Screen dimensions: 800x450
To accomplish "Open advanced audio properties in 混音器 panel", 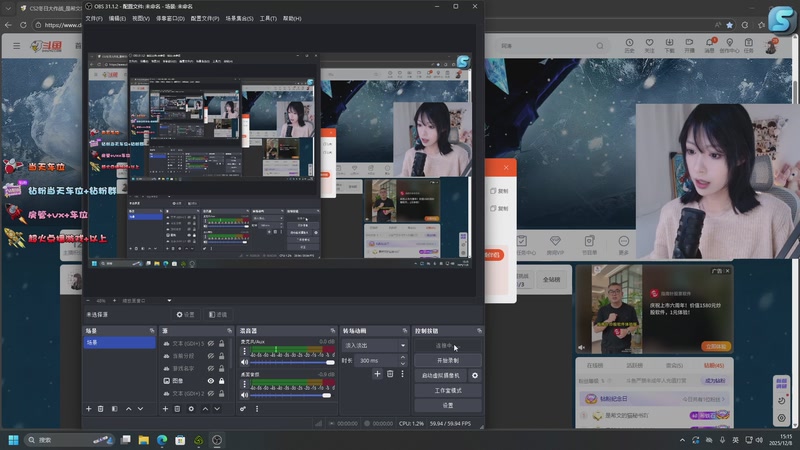I will click(x=243, y=409).
